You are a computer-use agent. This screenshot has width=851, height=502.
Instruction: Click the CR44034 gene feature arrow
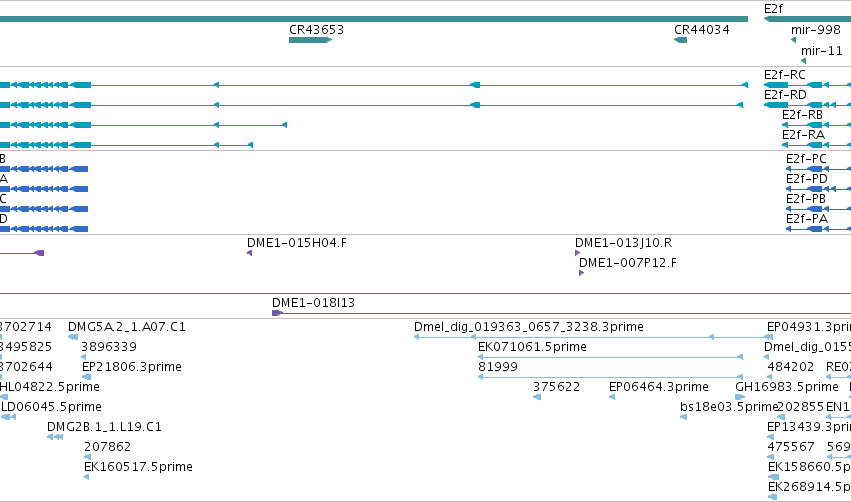click(x=681, y=40)
